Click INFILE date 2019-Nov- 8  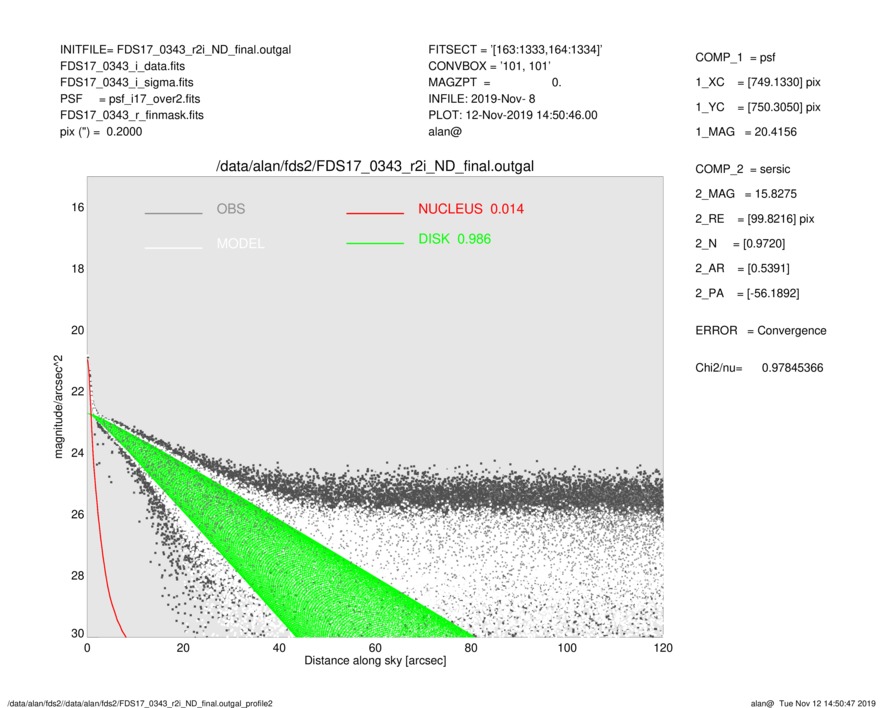(481, 99)
